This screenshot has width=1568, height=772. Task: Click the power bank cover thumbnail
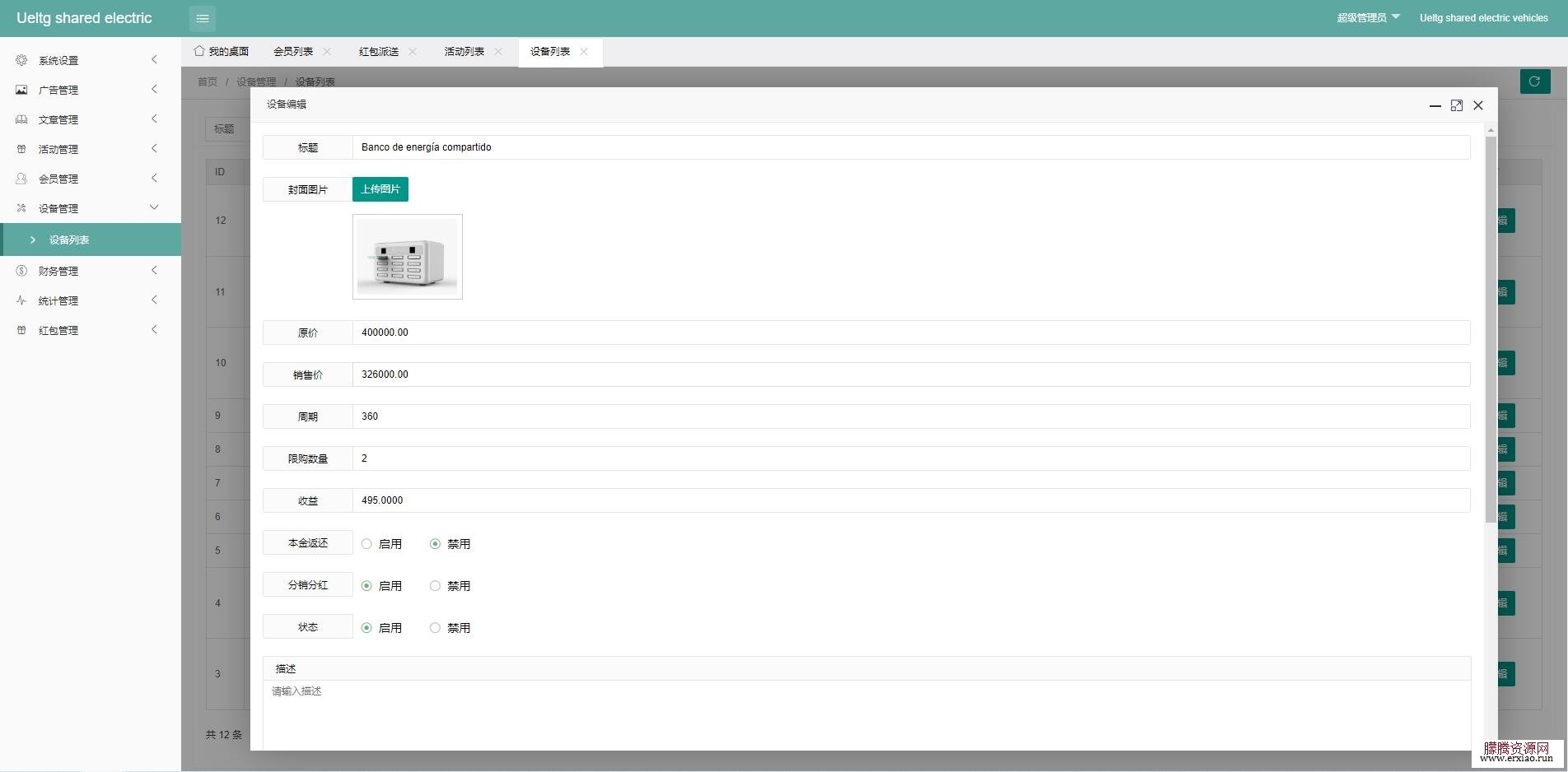point(408,257)
